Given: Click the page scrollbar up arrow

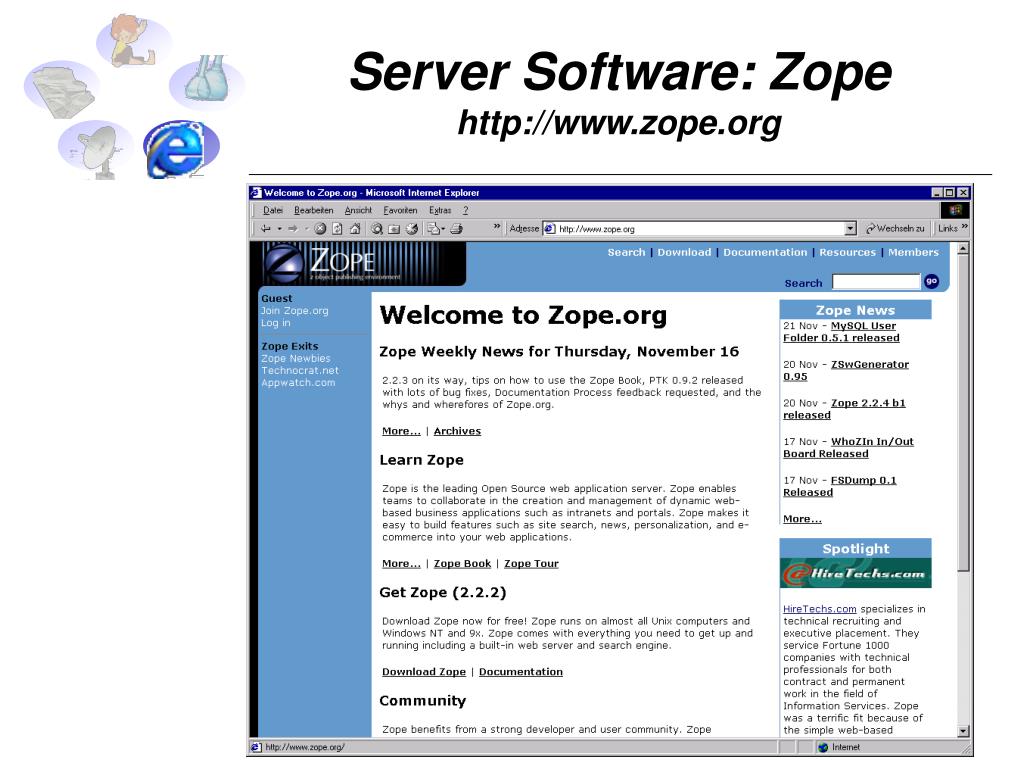Looking at the screenshot, I should coord(963,249).
